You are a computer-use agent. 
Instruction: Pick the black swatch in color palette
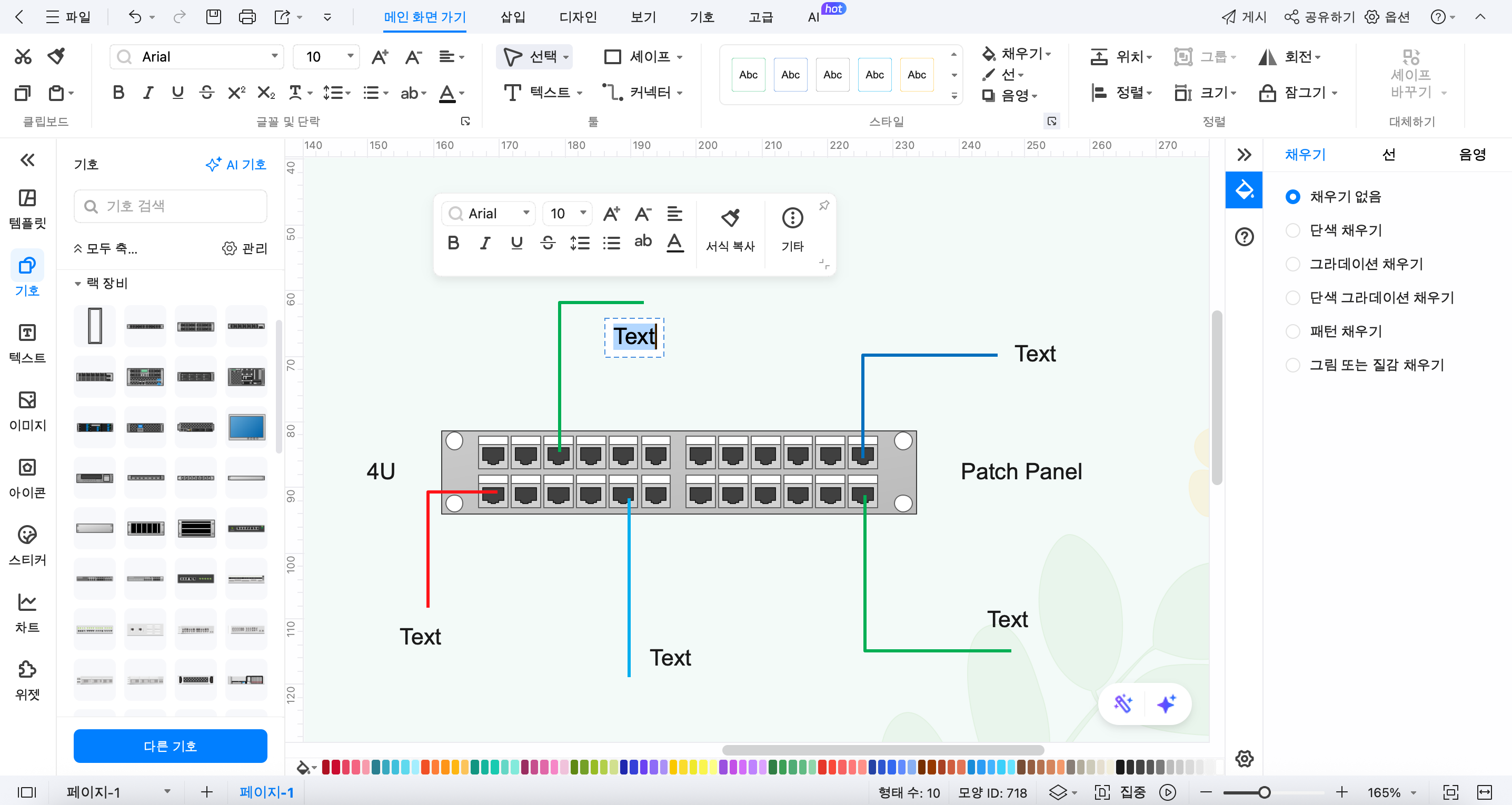pyautogui.click(x=1120, y=767)
